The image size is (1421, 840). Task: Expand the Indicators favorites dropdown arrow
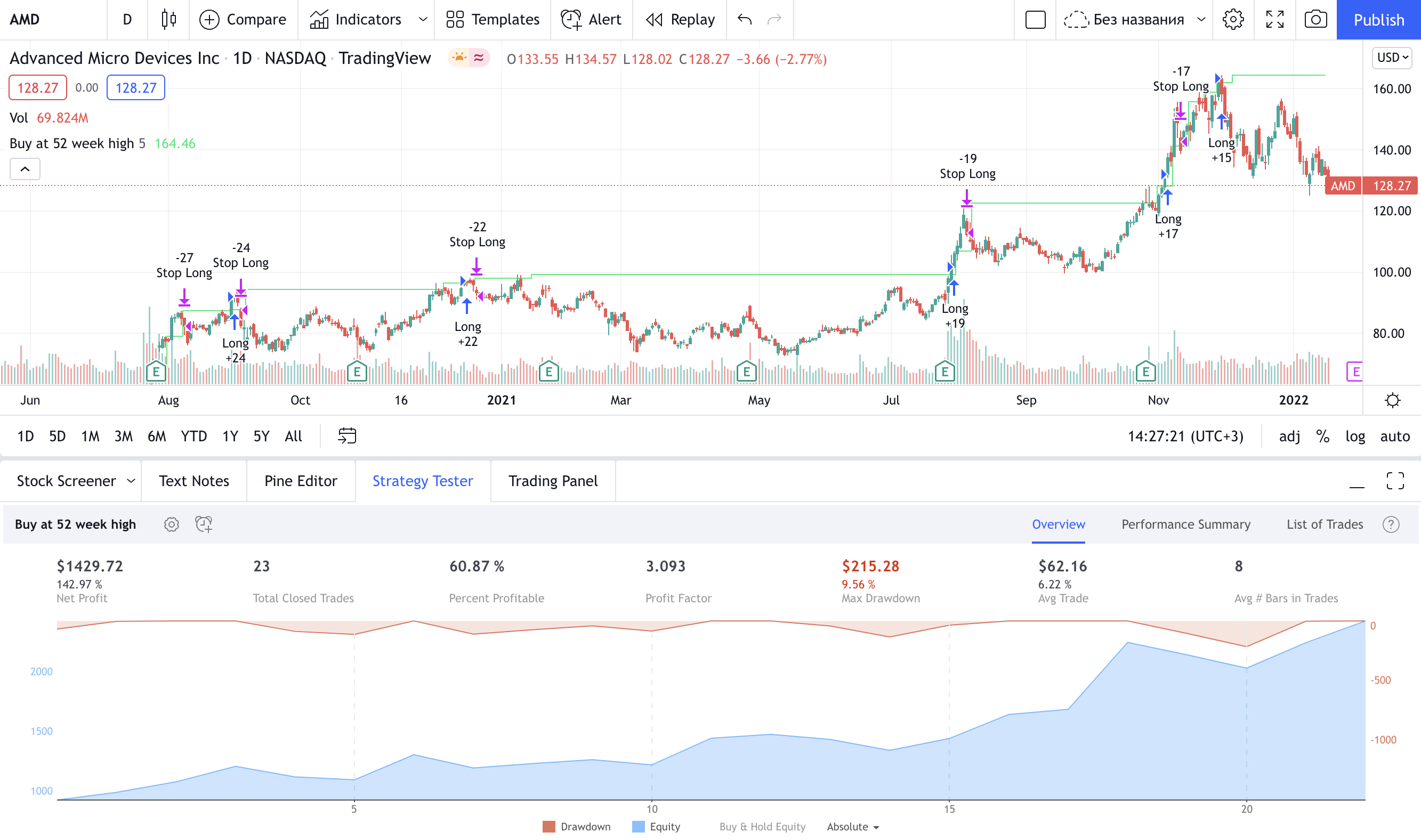[423, 20]
